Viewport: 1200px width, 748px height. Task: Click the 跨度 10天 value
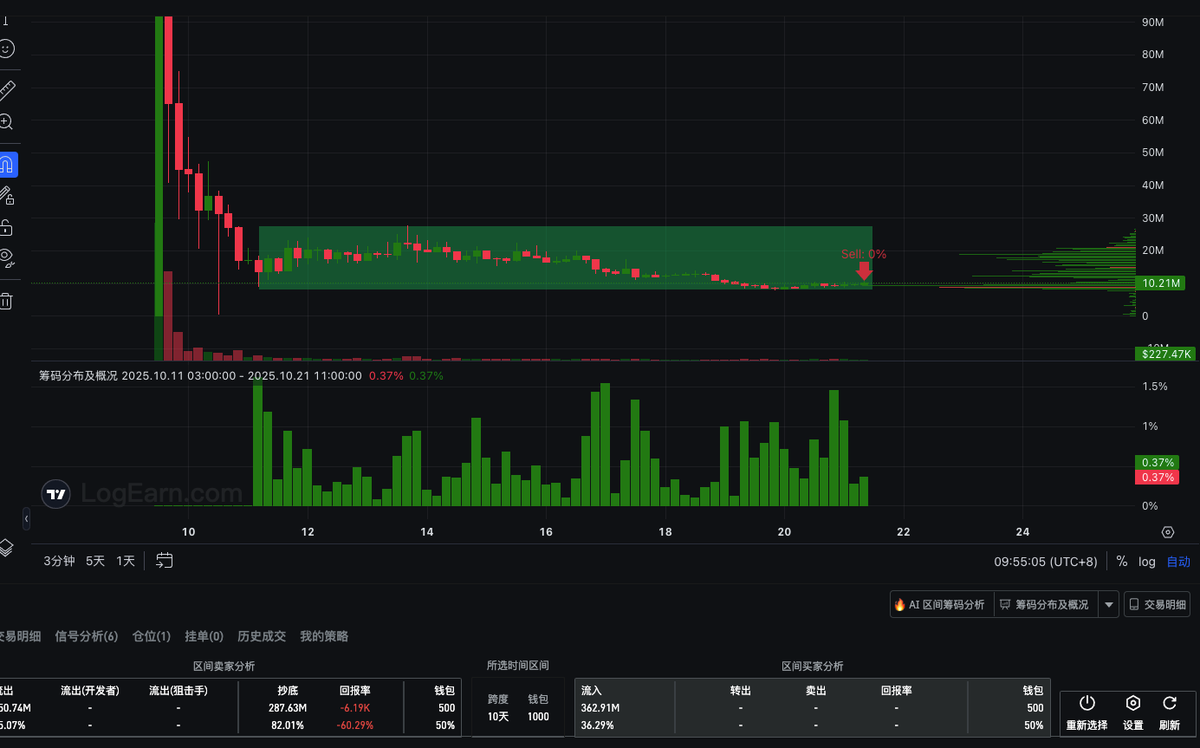(x=499, y=716)
